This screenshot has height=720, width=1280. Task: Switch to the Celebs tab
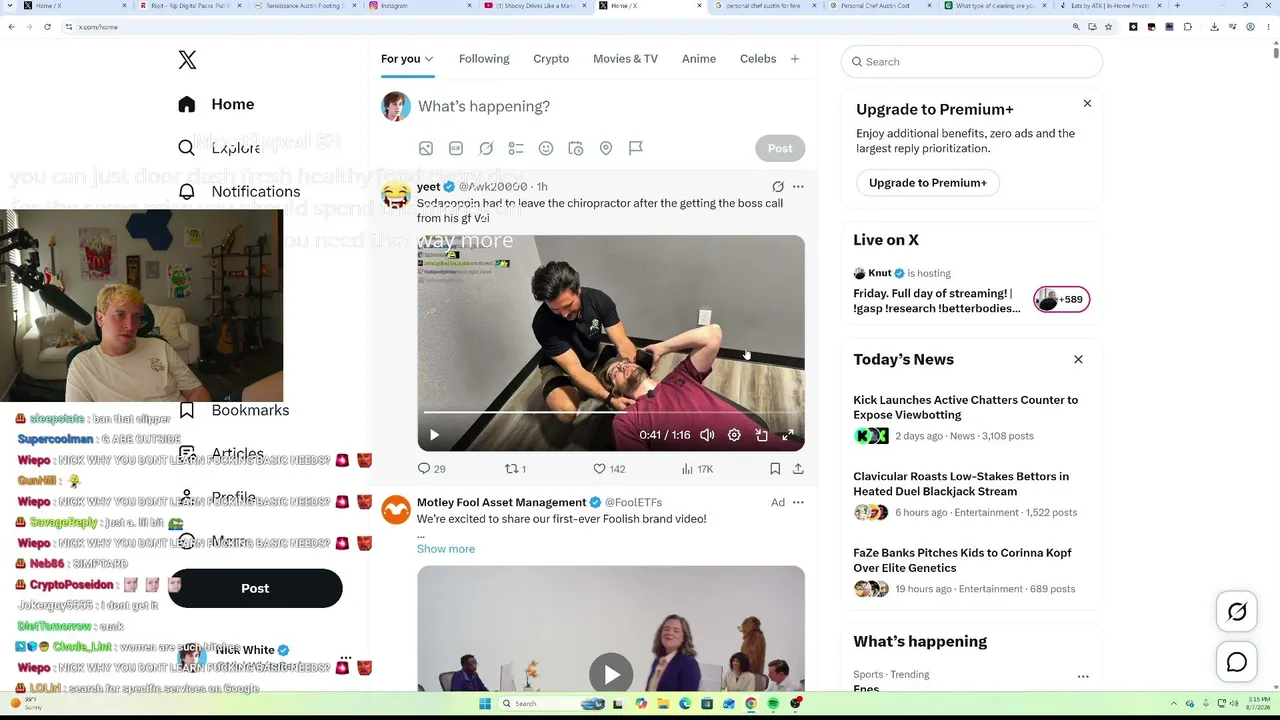pos(758,59)
